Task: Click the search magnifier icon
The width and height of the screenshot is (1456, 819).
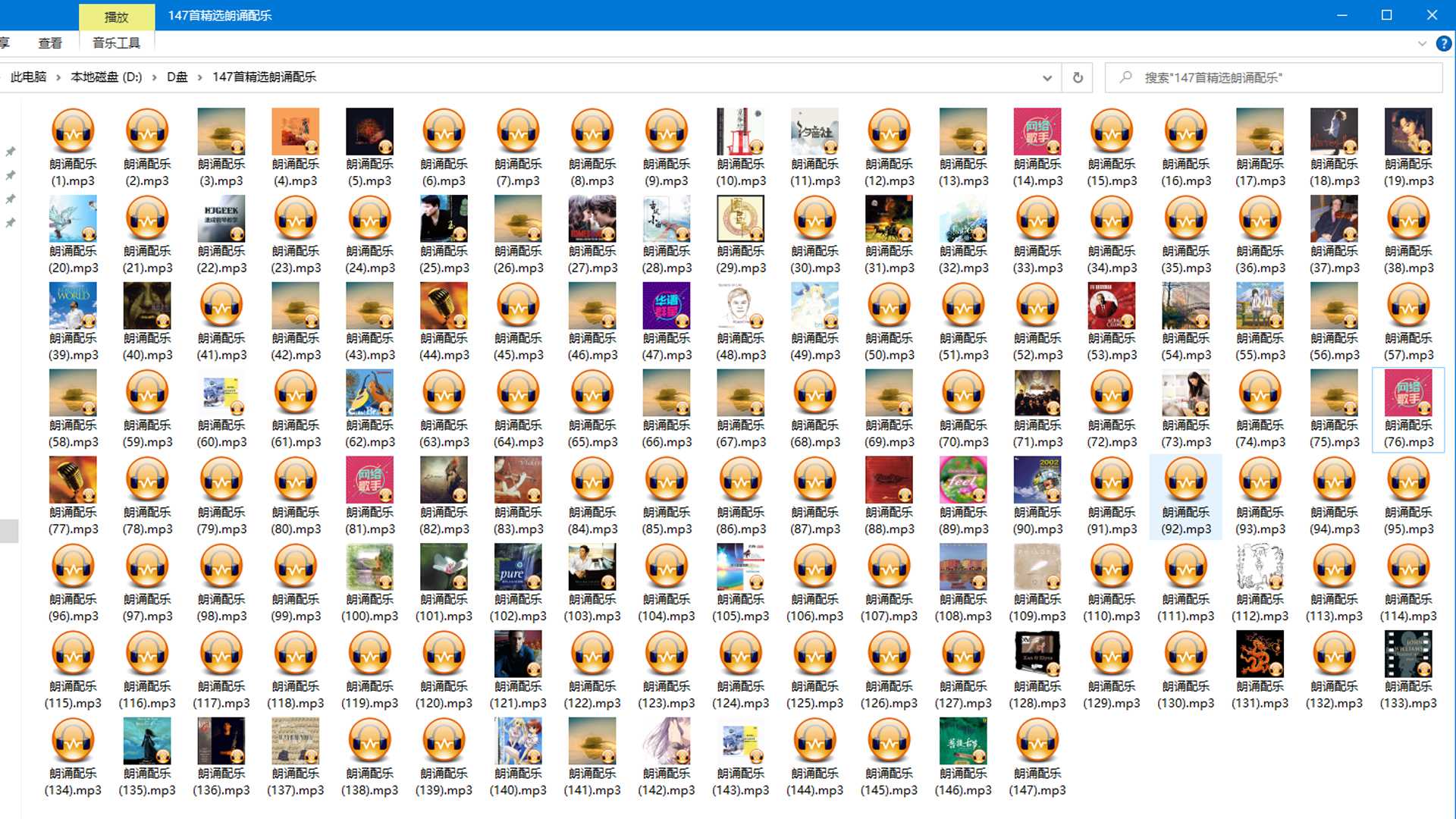Action: pyautogui.click(x=1126, y=77)
